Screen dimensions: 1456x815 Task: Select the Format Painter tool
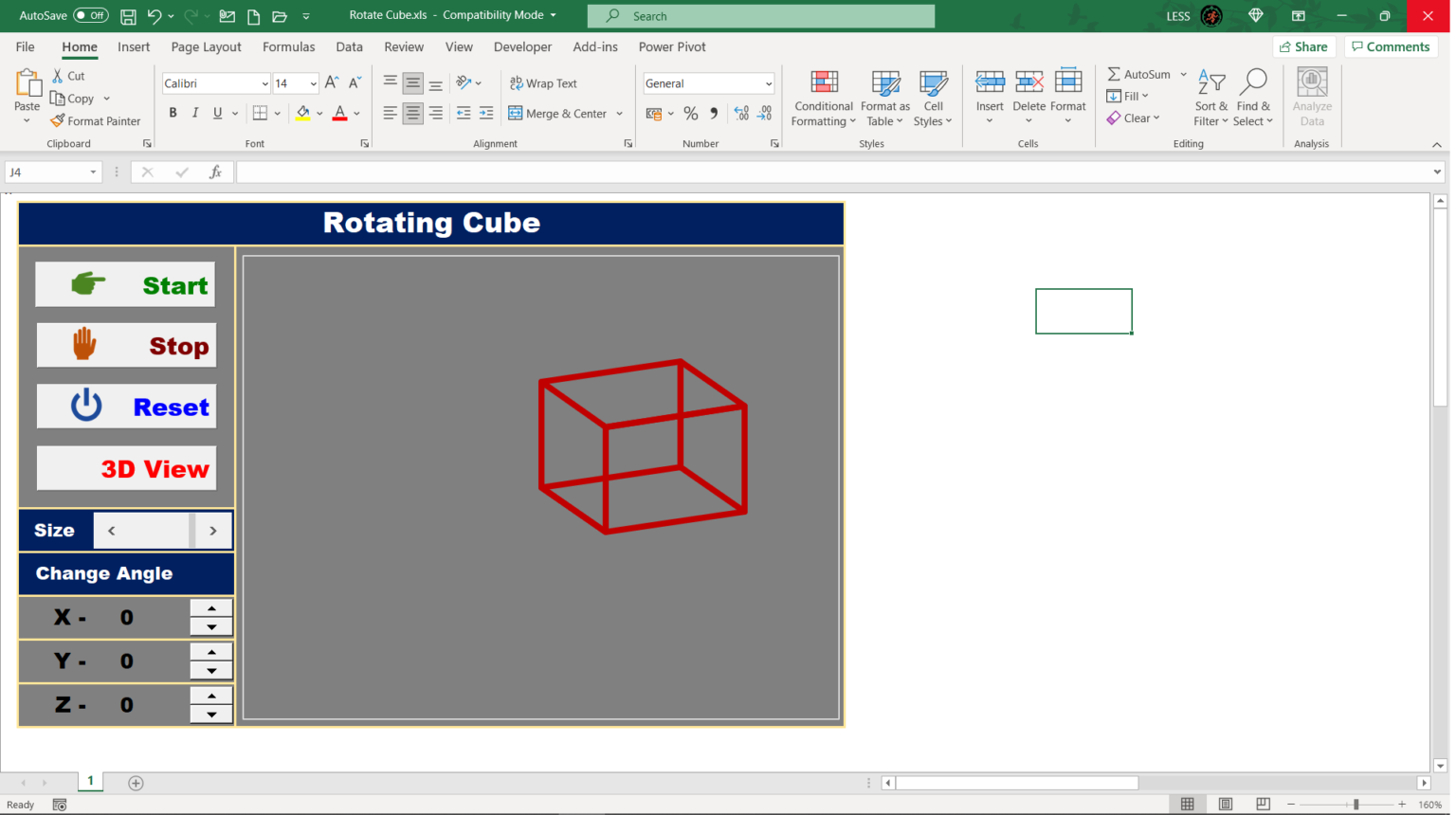point(96,120)
